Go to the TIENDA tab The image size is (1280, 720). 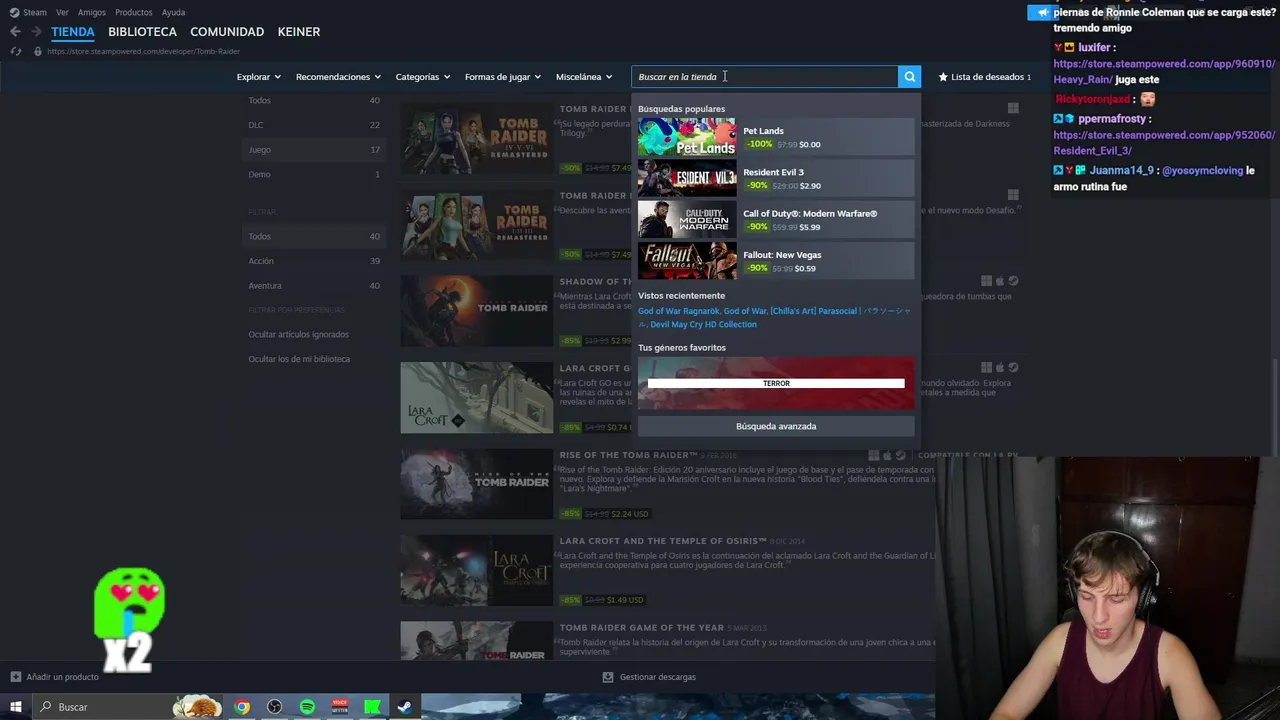[x=73, y=32]
